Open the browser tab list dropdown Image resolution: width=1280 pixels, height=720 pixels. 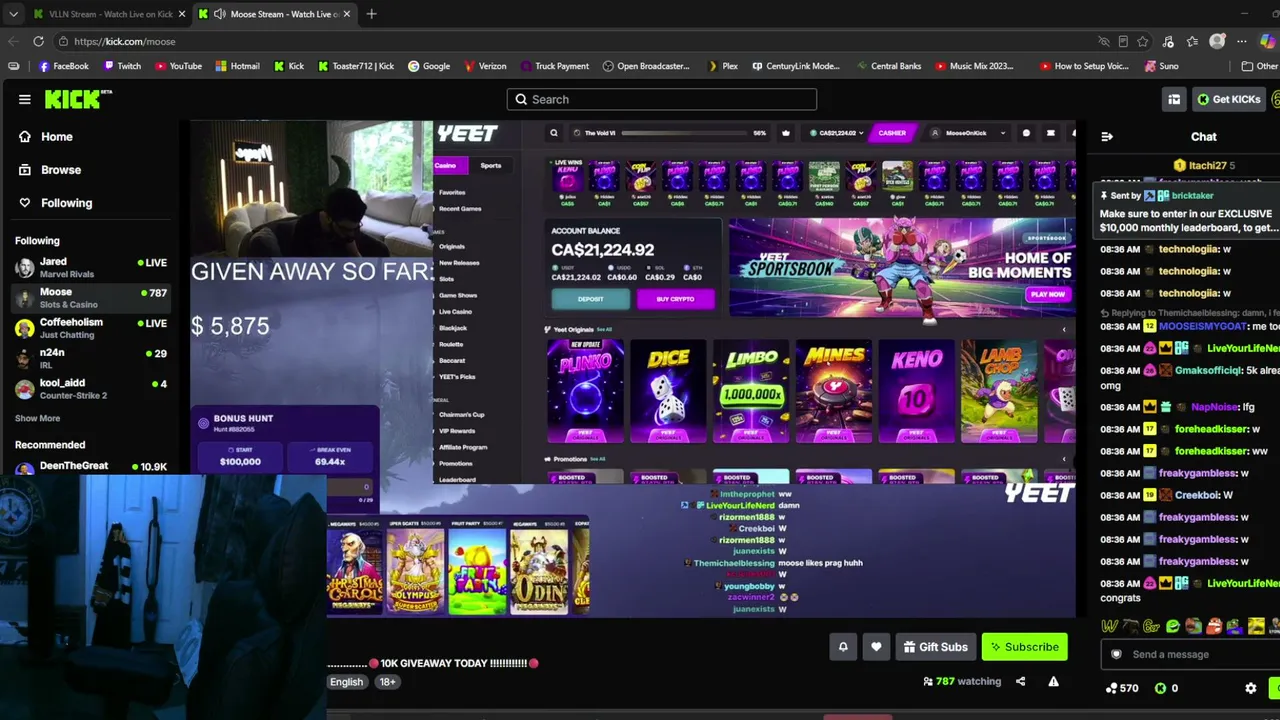(12, 14)
